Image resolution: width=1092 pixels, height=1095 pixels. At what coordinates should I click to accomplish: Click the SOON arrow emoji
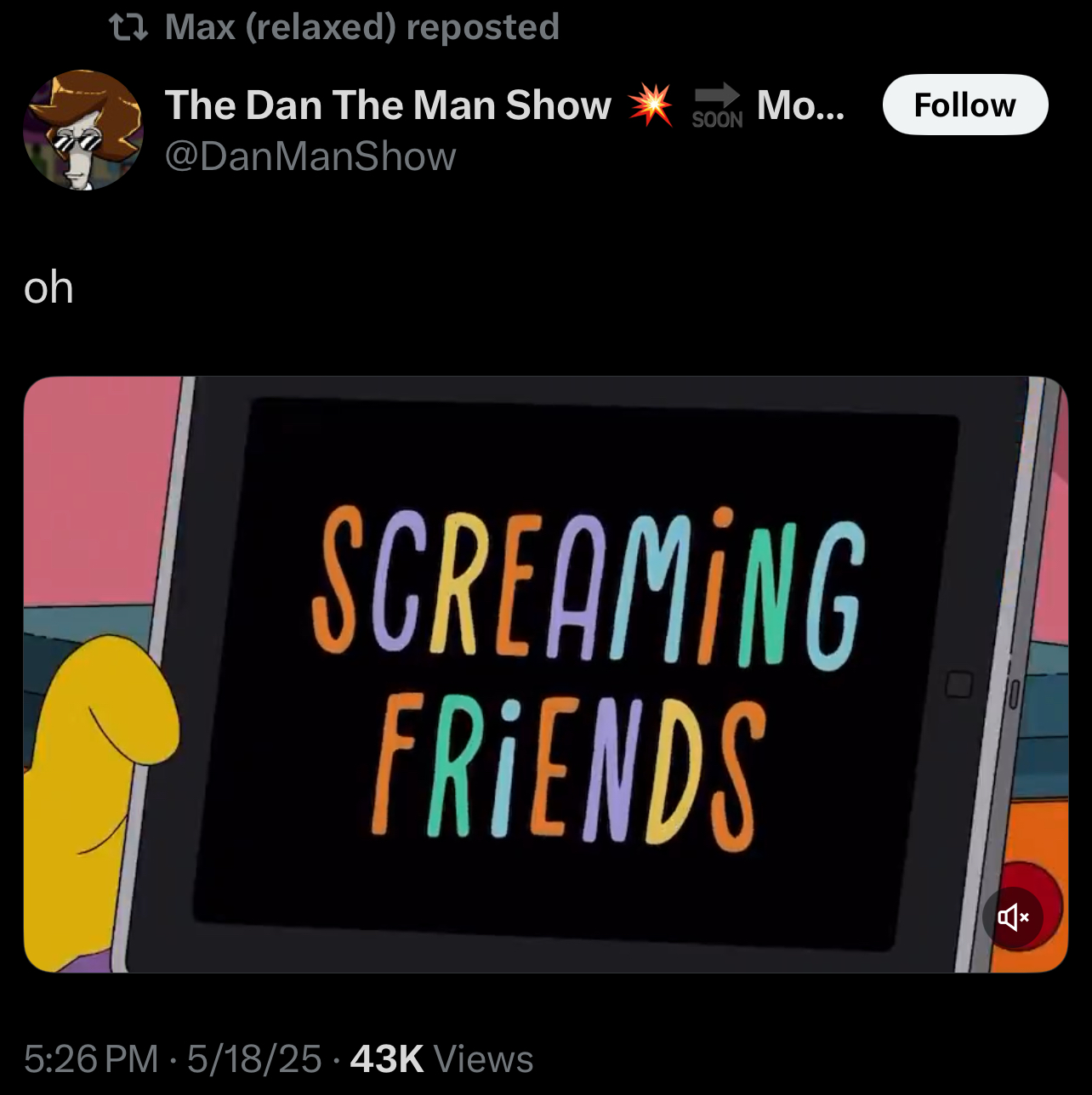717,105
